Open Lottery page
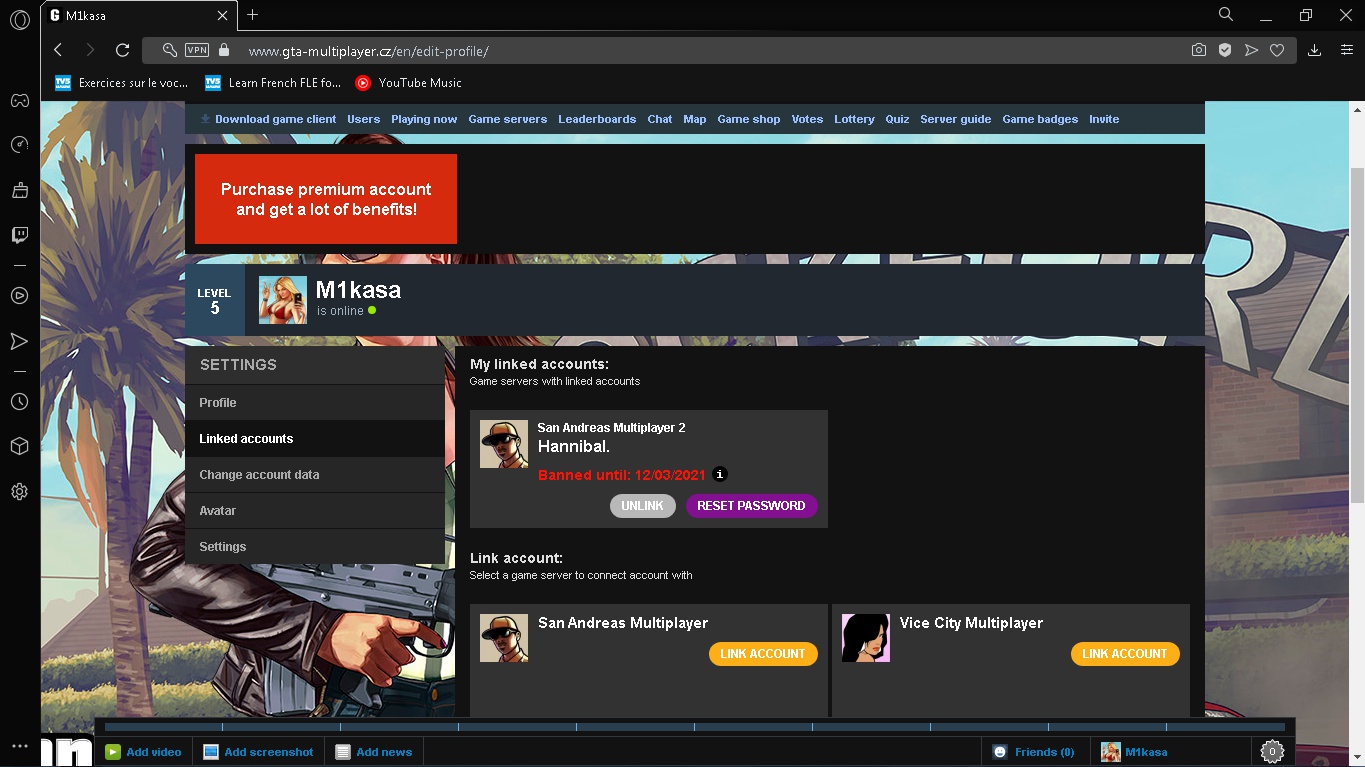 point(854,119)
